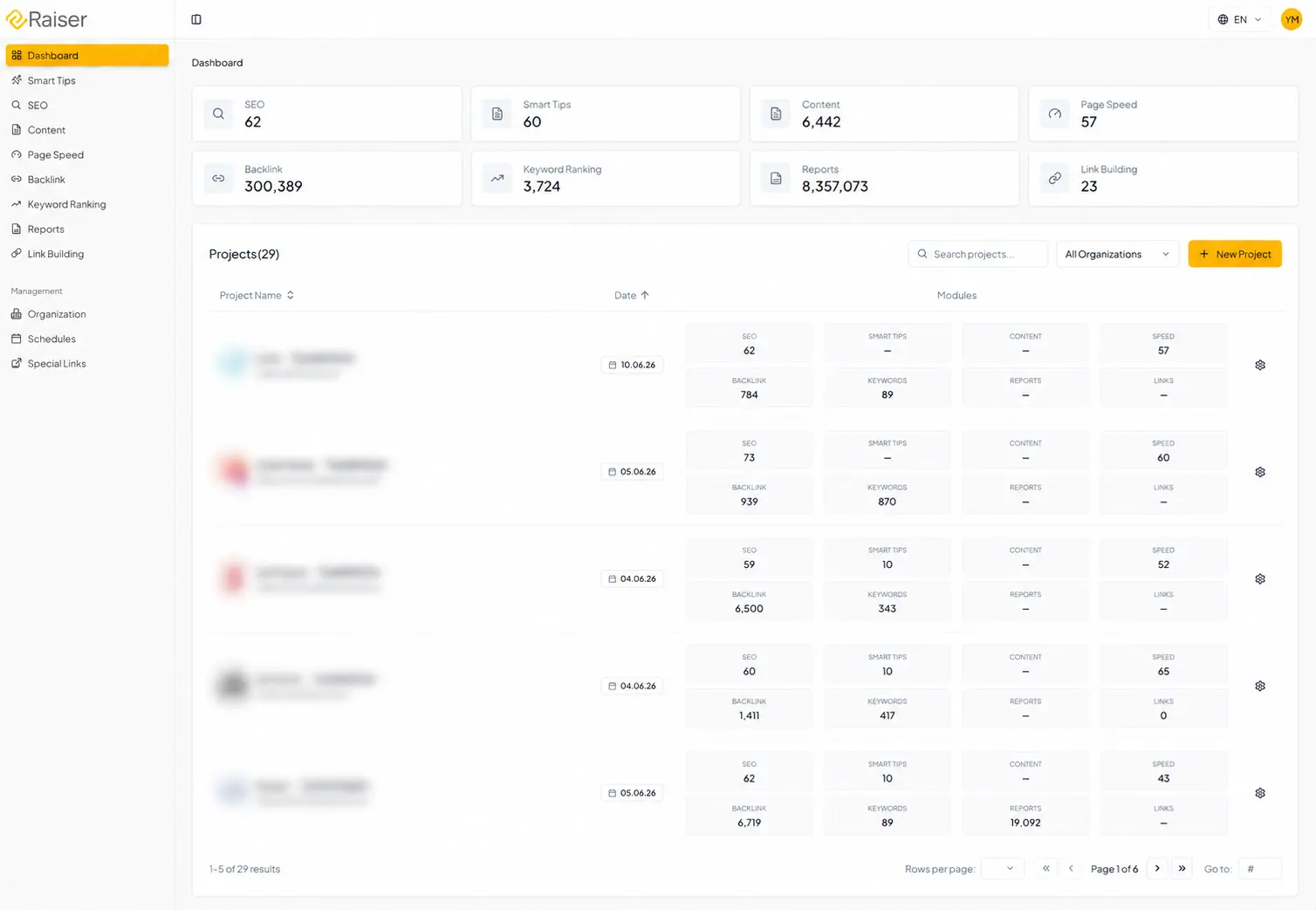Open the Link Building 23 summary card
This screenshot has height=910, width=1316.
(x=1163, y=178)
